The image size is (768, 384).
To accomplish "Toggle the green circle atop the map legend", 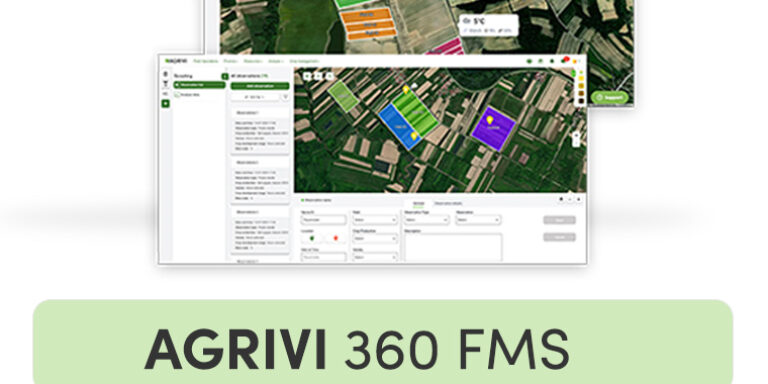I will point(575,73).
